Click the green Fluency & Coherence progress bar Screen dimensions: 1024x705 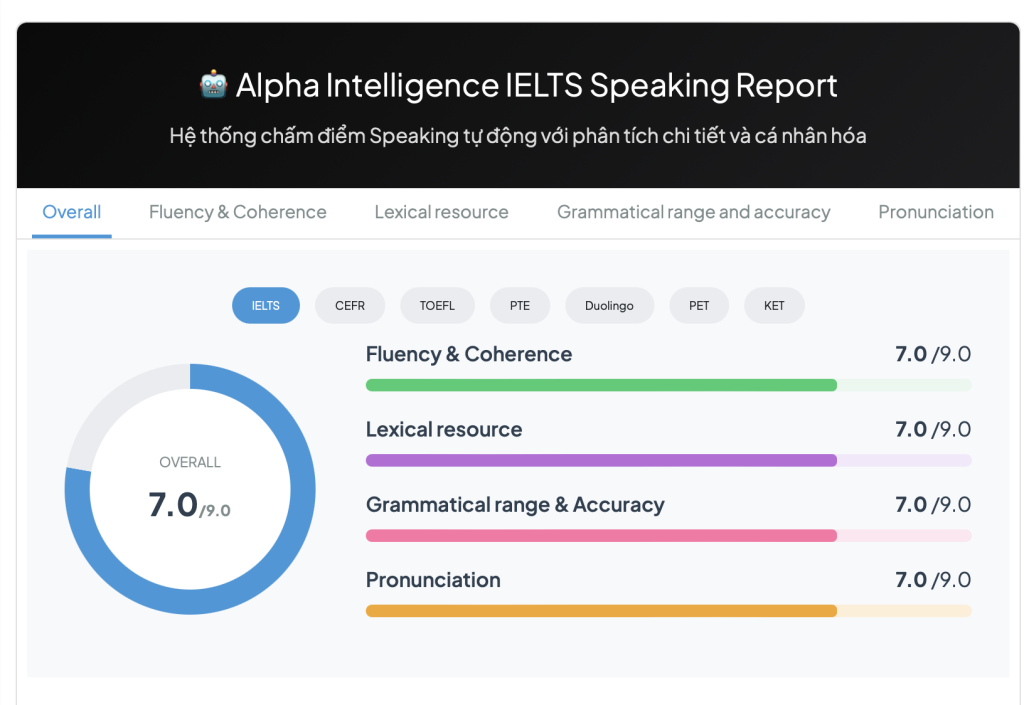point(601,385)
